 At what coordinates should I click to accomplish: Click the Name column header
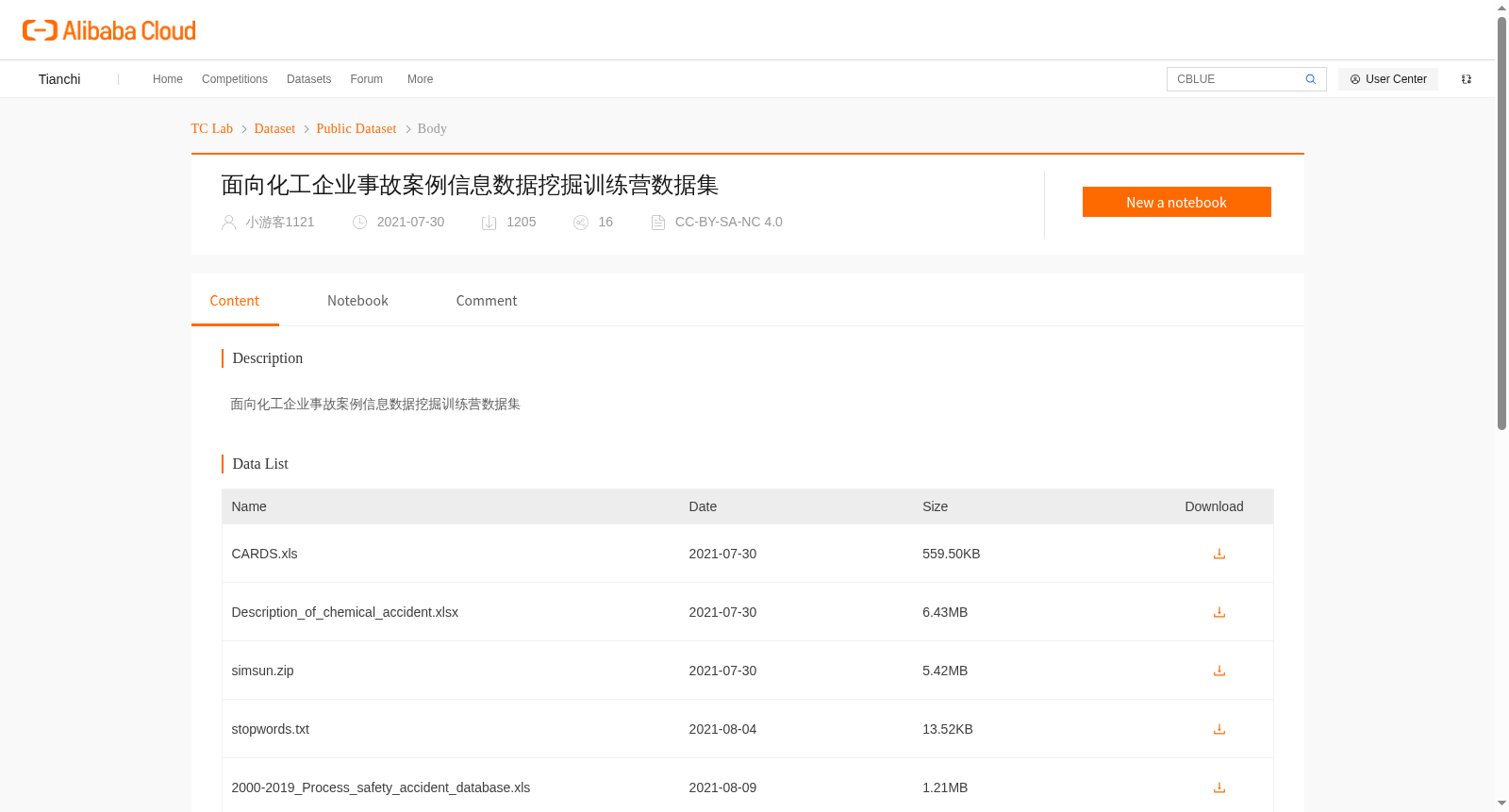249,506
